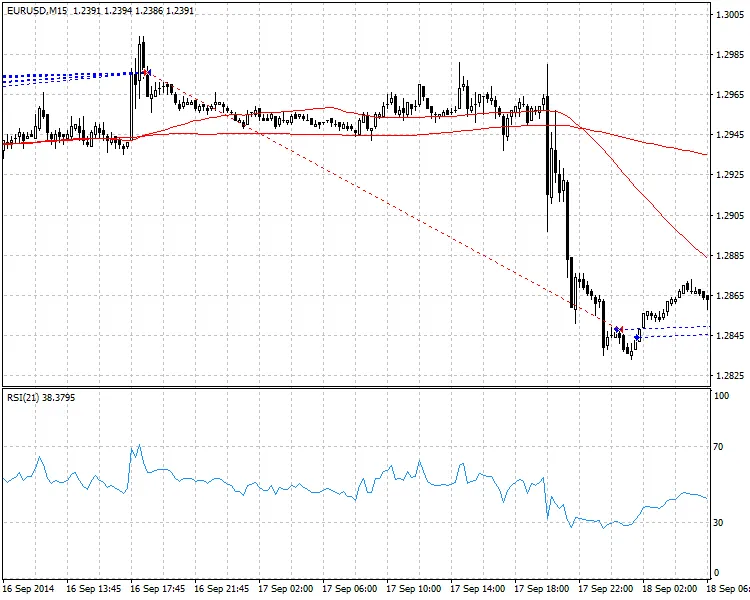Click the 16 Sep 2014 date label
Image resolution: width=750 pixels, height=600 pixels.
(27, 589)
